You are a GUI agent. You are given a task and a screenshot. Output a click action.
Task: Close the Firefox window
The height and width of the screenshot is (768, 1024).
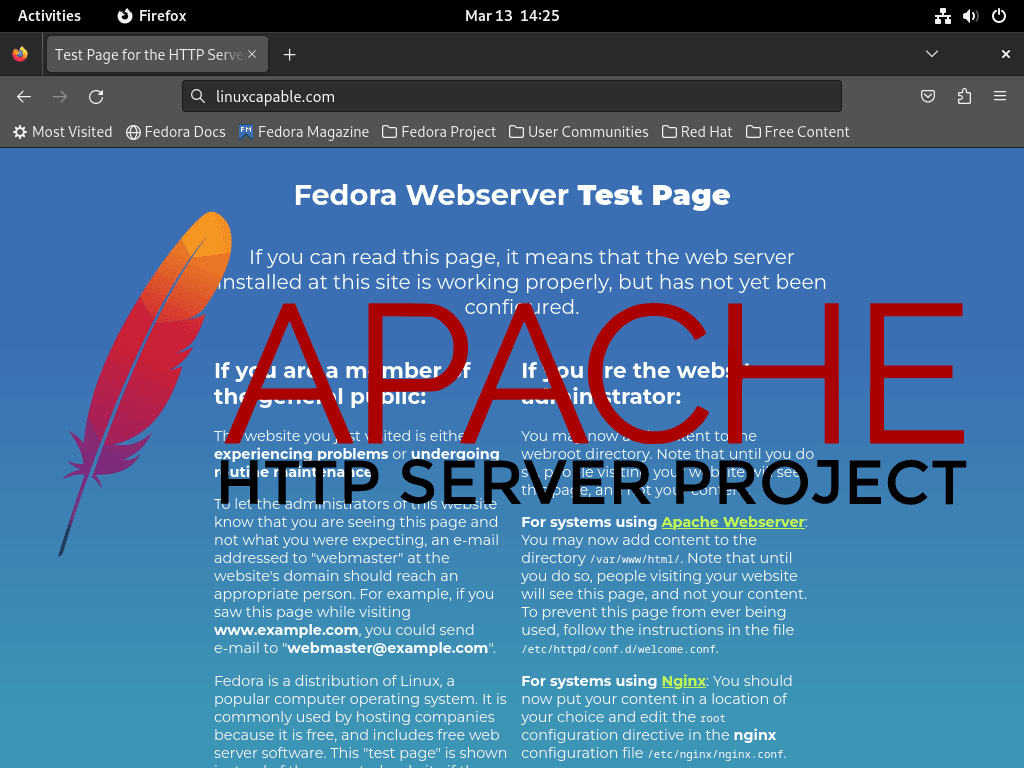tap(1006, 54)
